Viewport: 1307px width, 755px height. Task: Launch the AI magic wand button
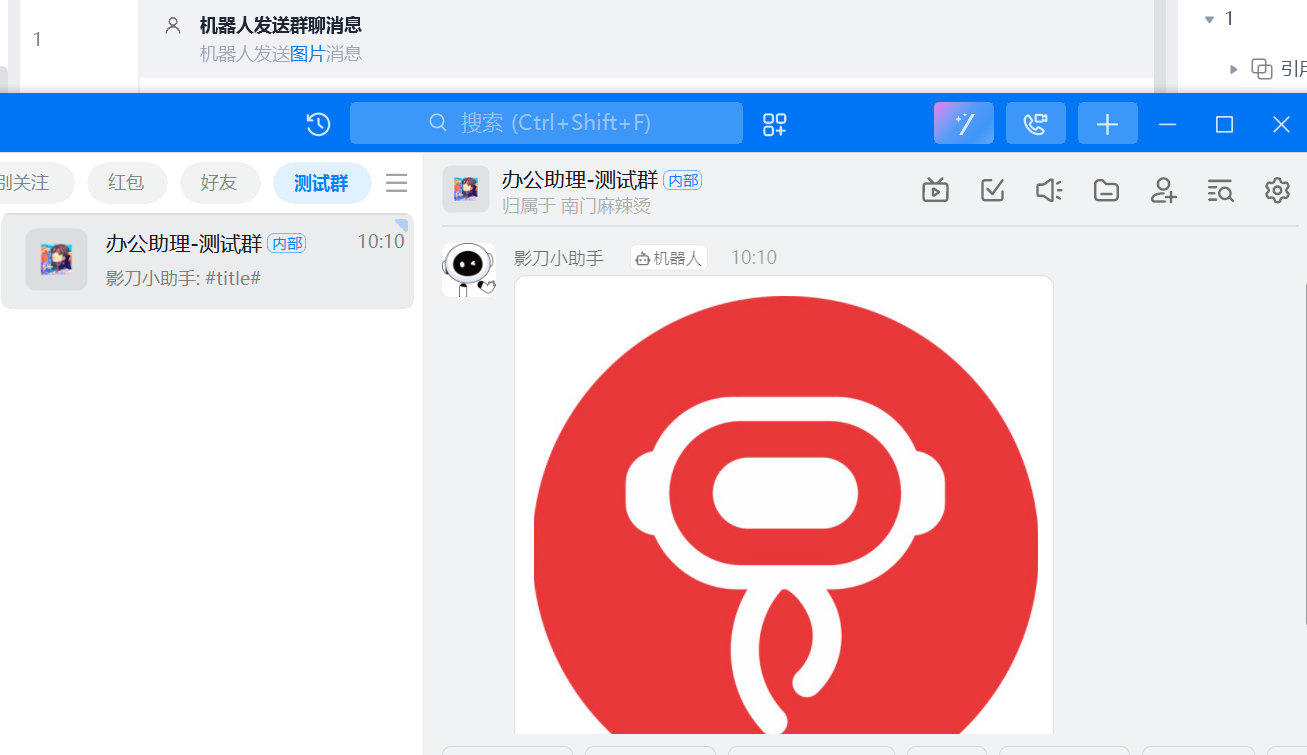[964, 123]
